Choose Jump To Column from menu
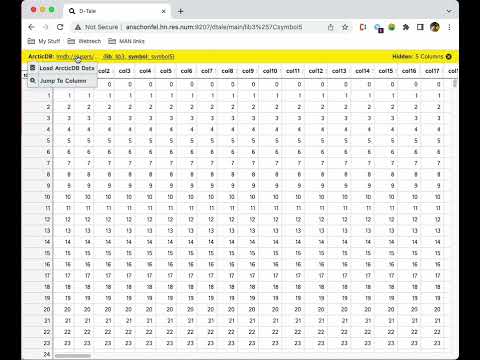This screenshot has width=480, height=360. tap(62, 81)
